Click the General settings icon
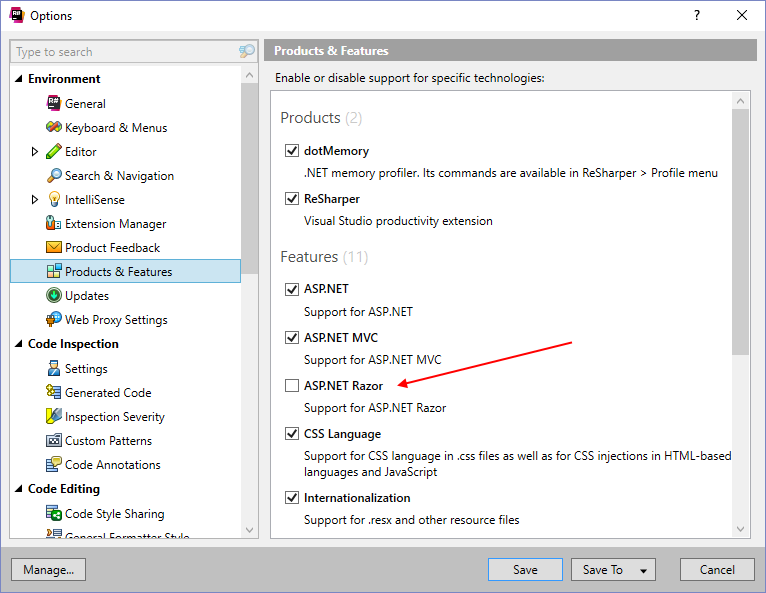Viewport: 766px width, 593px height. pyautogui.click(x=55, y=103)
